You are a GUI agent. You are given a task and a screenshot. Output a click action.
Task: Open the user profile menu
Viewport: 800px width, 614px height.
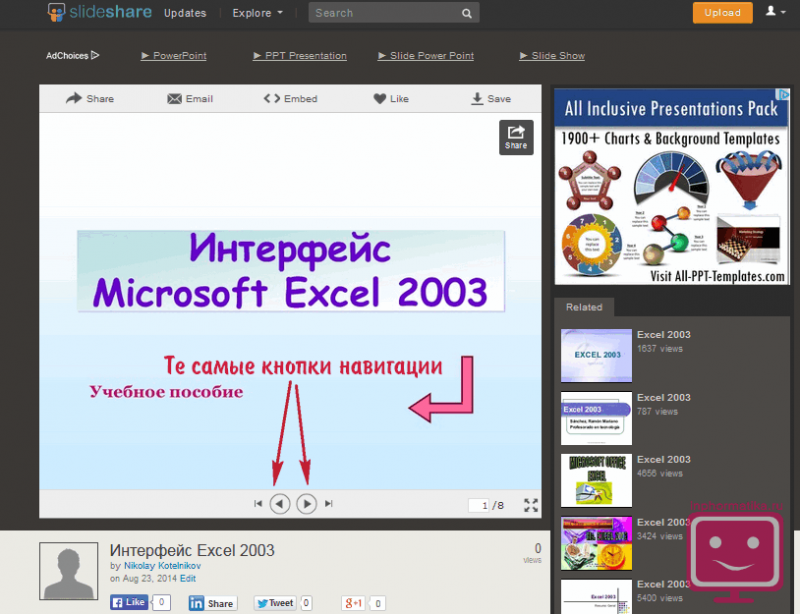tap(775, 12)
